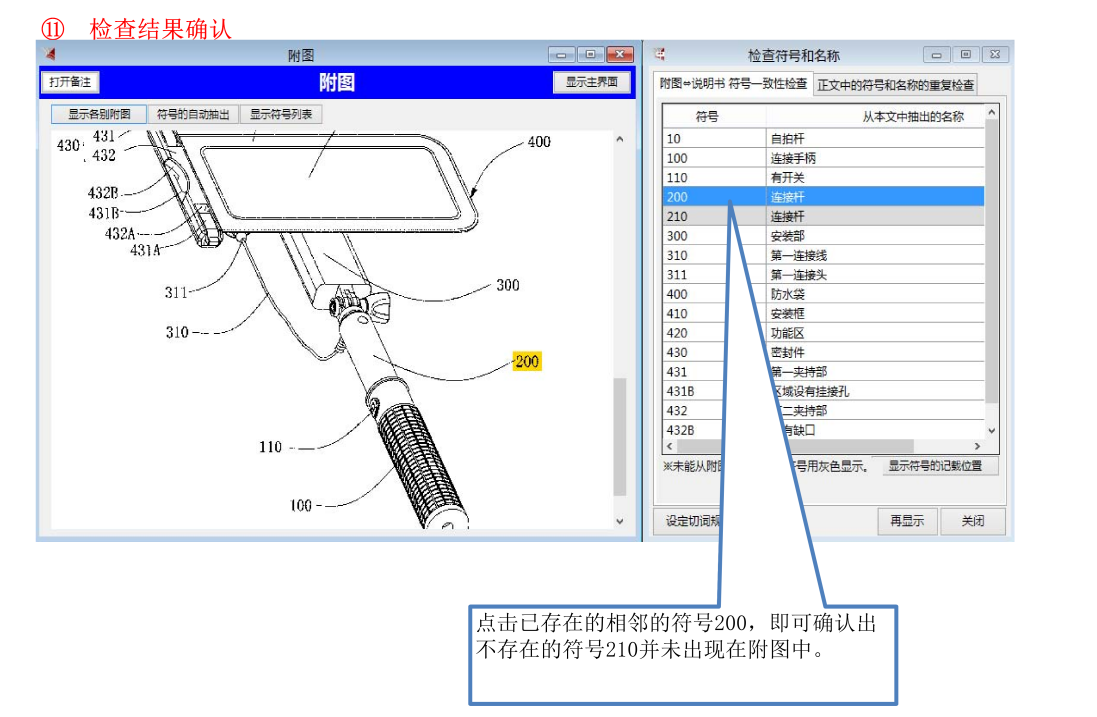Select row 310 第一连接线
Image resolution: width=1097 pixels, height=717 pixels.
(823, 255)
